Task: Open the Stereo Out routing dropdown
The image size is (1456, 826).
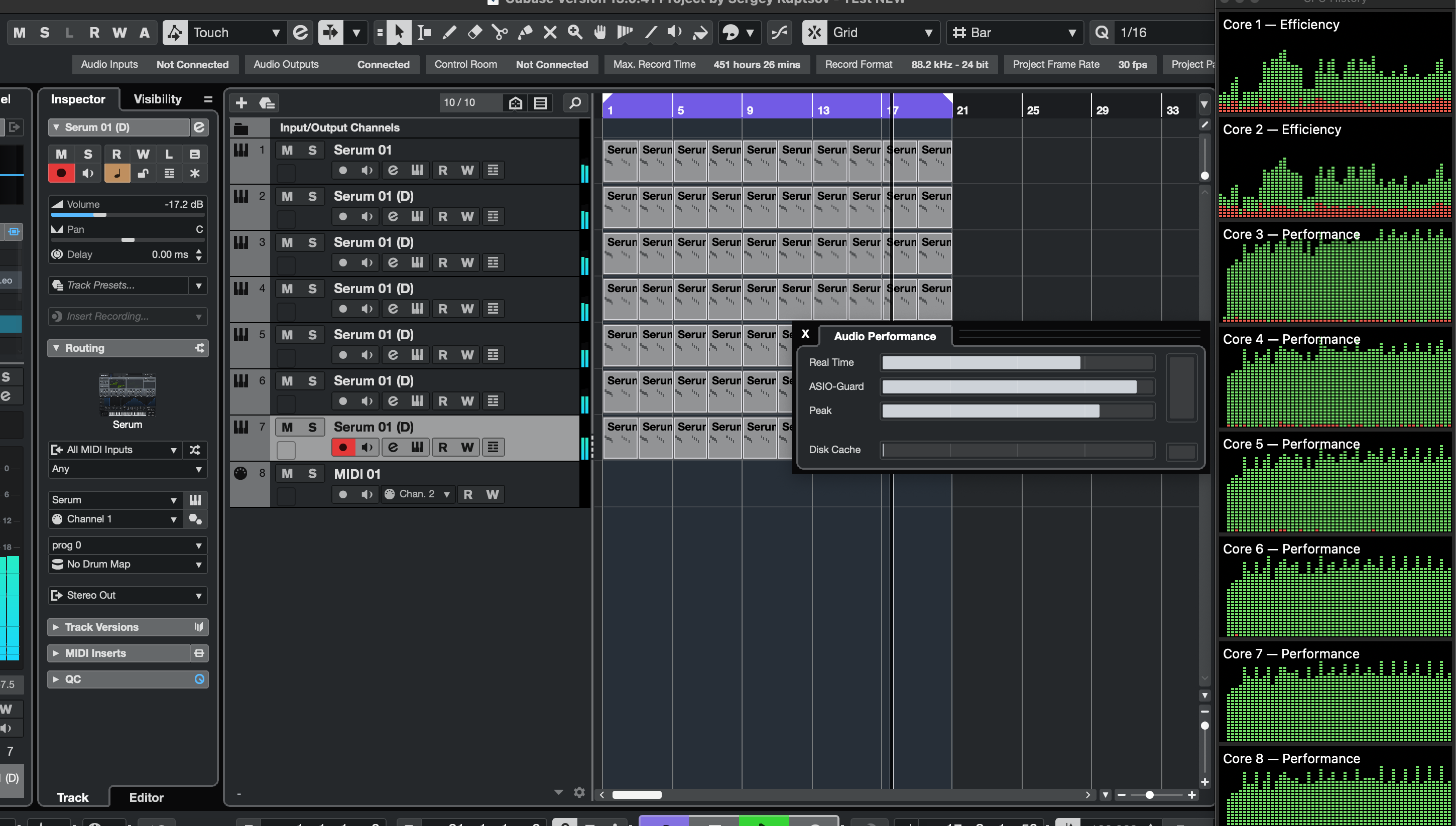Action: point(127,595)
